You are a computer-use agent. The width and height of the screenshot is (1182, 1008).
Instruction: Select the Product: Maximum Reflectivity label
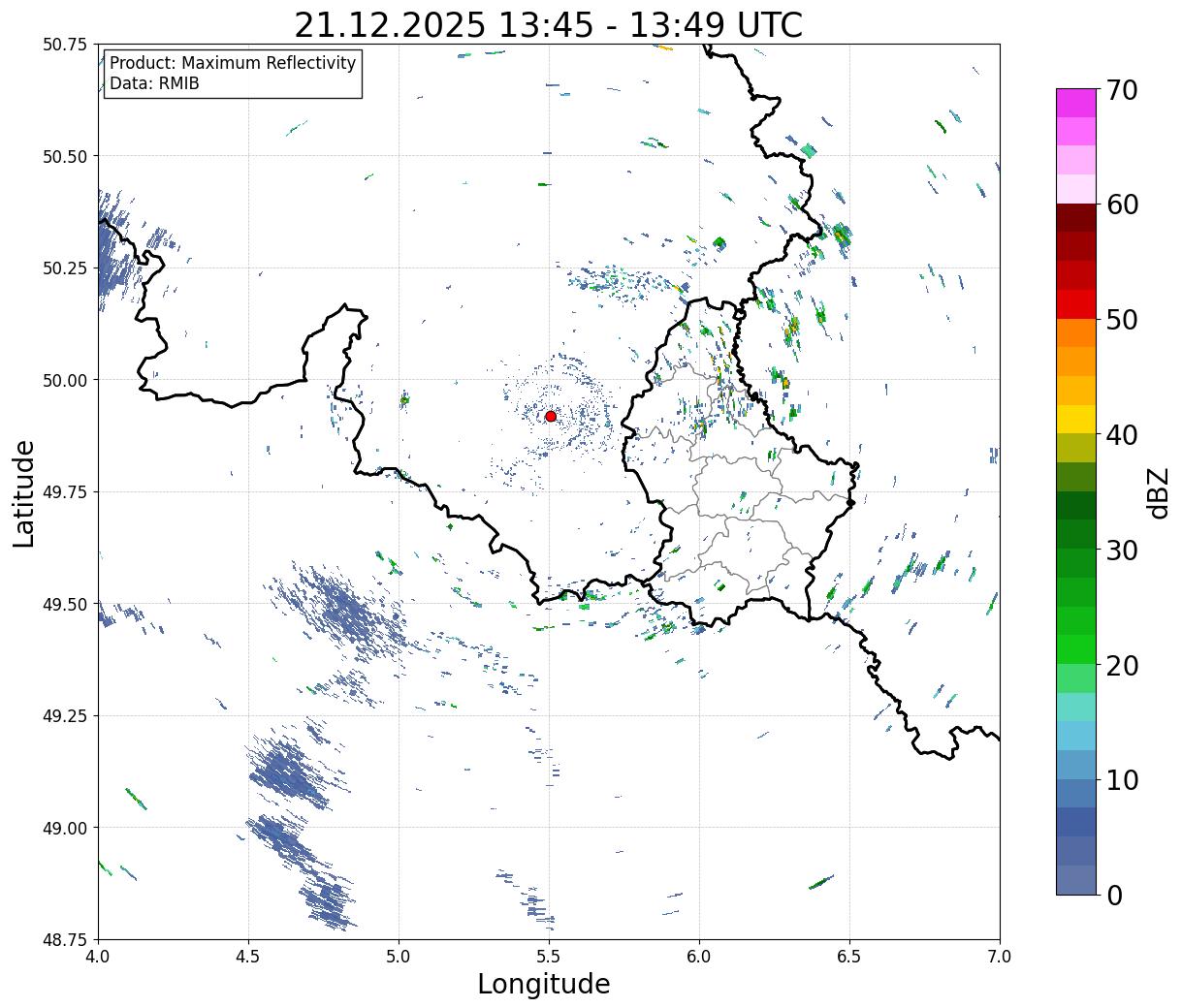233,63
